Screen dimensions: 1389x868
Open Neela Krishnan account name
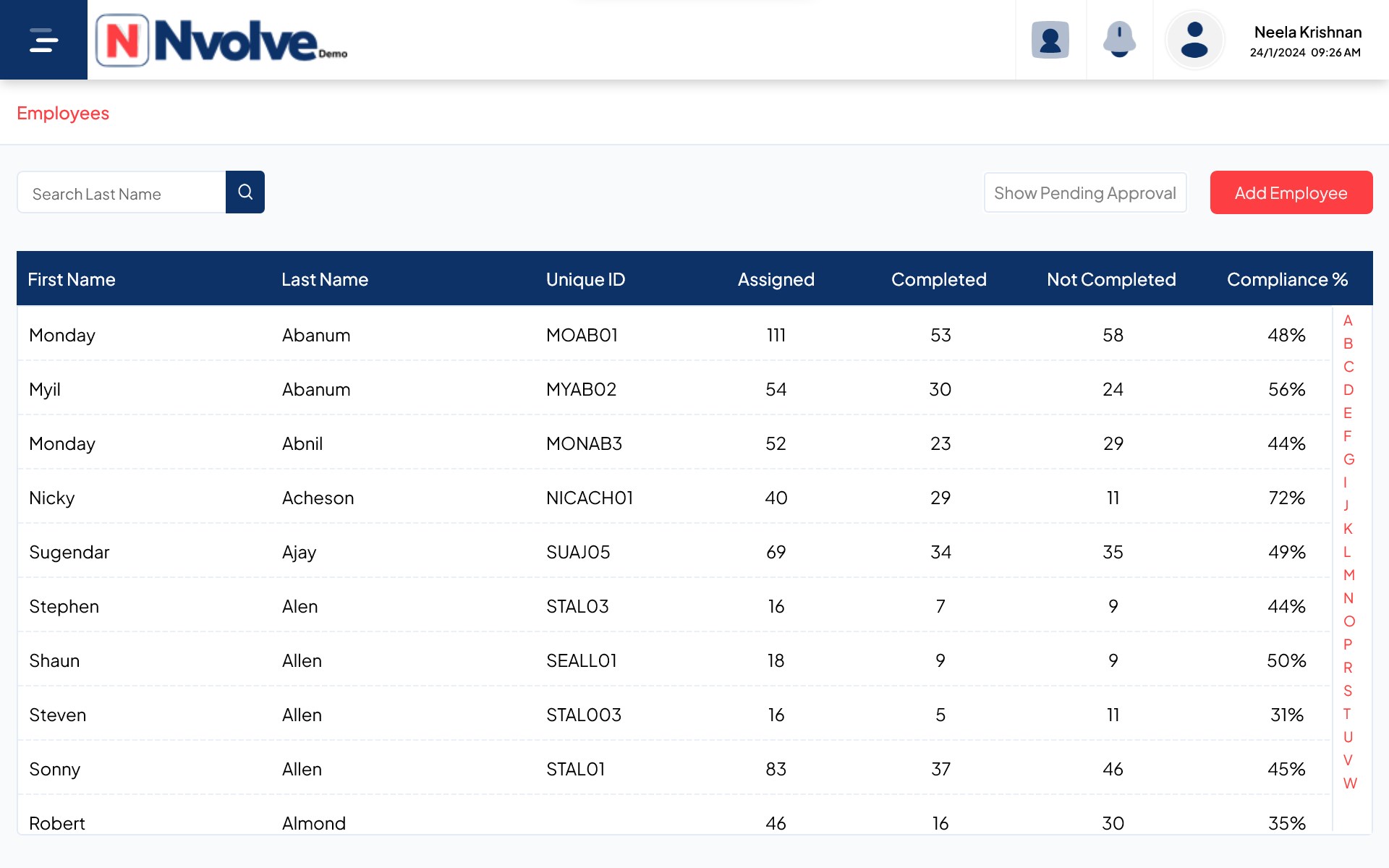(x=1307, y=33)
